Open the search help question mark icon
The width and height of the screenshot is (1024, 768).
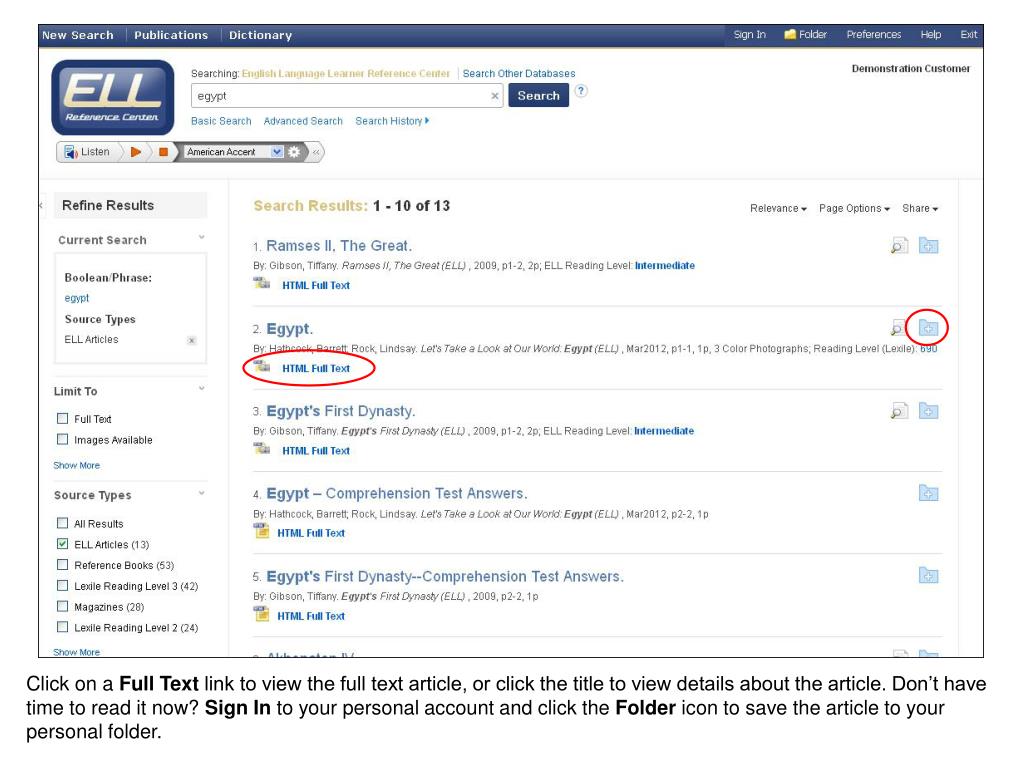pos(581,91)
